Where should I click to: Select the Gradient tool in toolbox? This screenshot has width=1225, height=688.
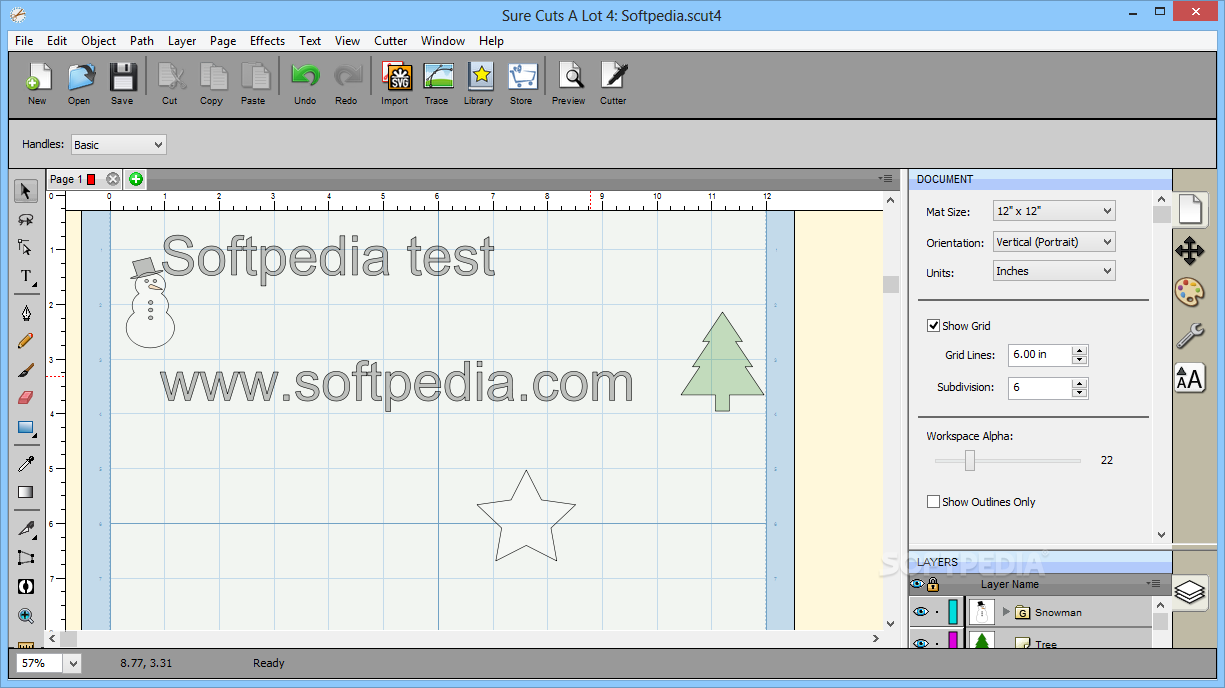point(26,492)
